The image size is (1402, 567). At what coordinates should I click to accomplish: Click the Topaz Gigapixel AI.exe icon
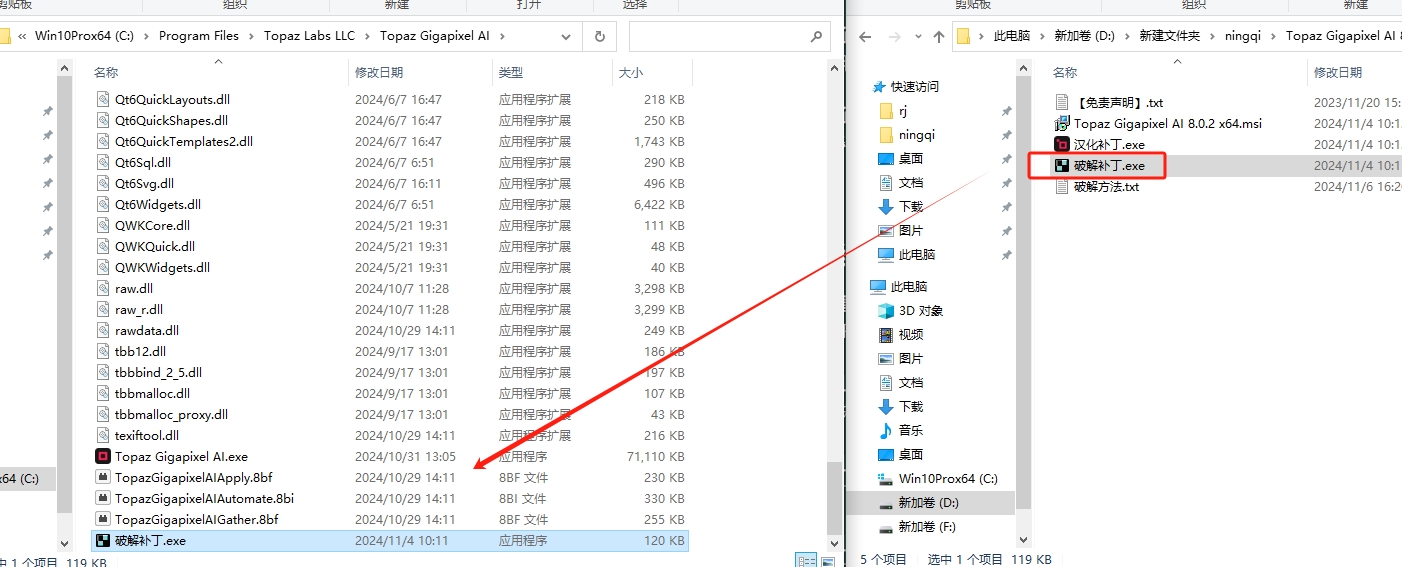[103, 457]
